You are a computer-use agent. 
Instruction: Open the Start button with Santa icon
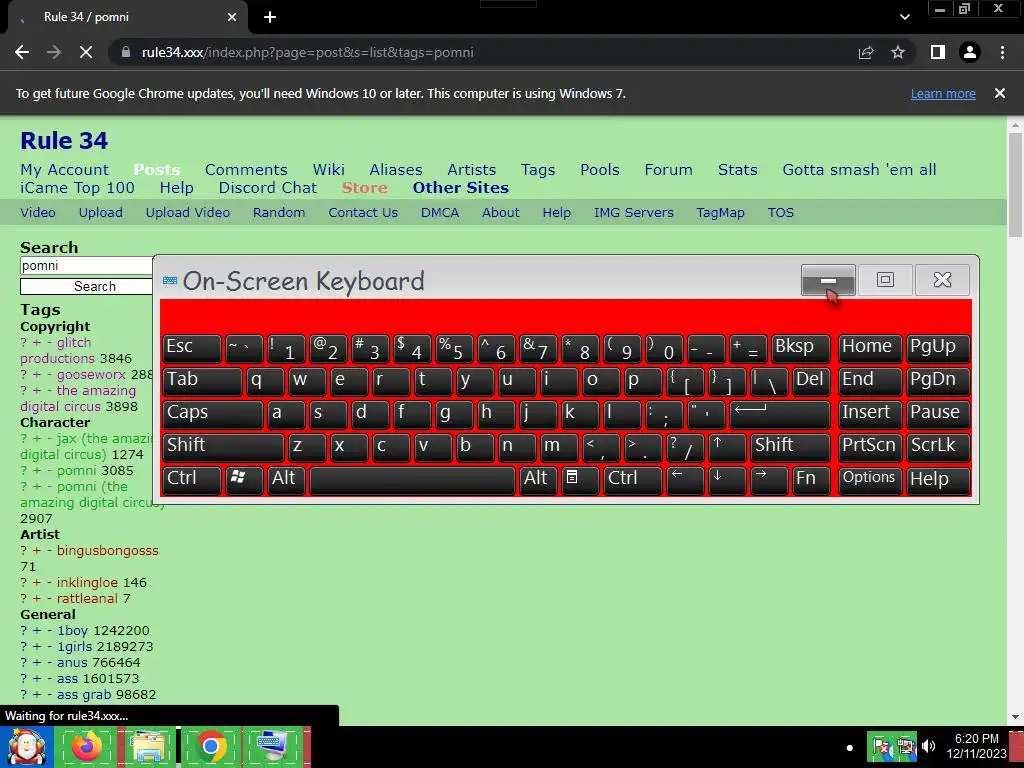click(x=25, y=746)
